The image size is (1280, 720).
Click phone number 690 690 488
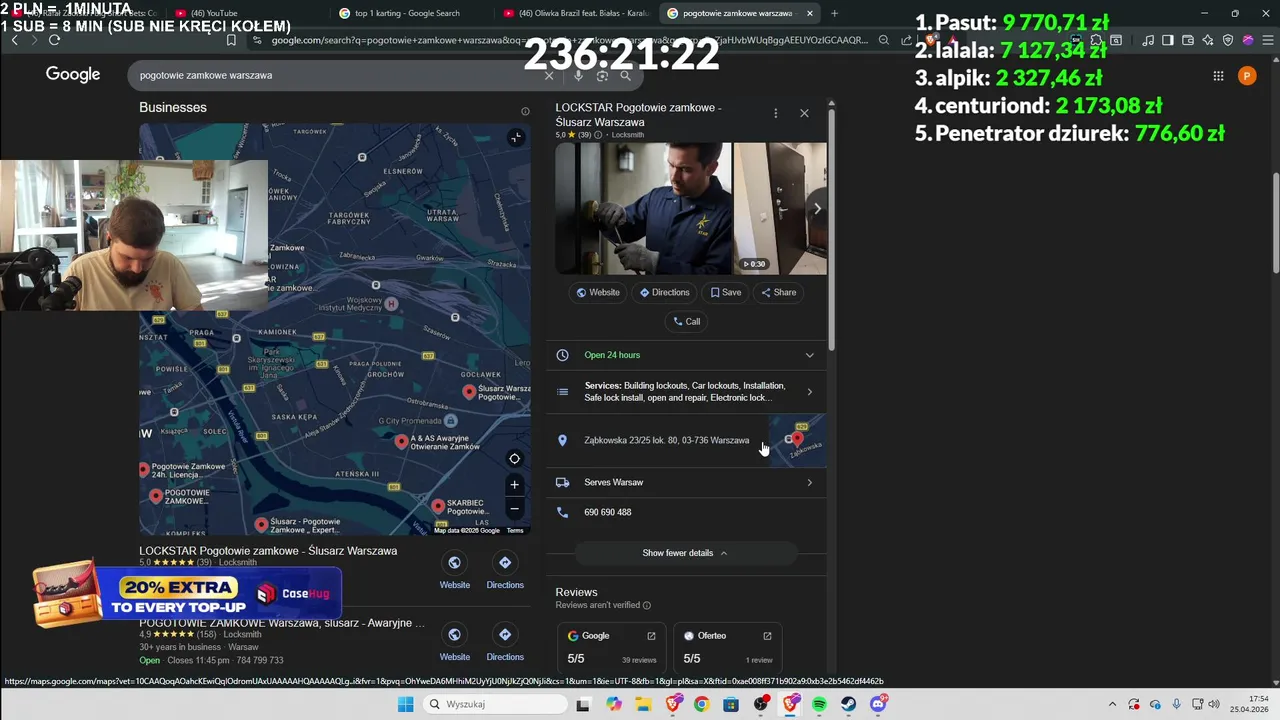click(x=608, y=513)
